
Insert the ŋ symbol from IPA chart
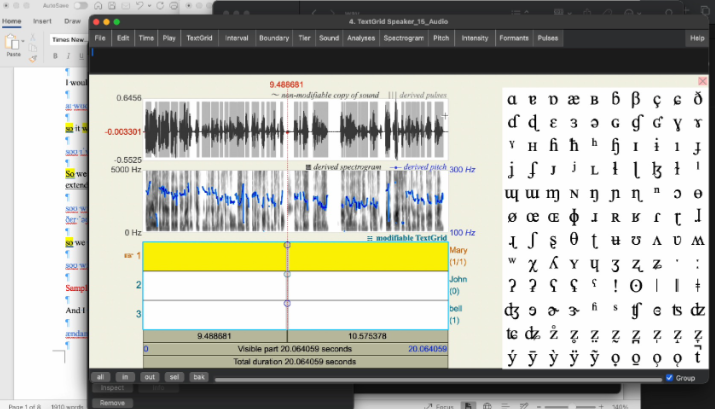point(596,193)
